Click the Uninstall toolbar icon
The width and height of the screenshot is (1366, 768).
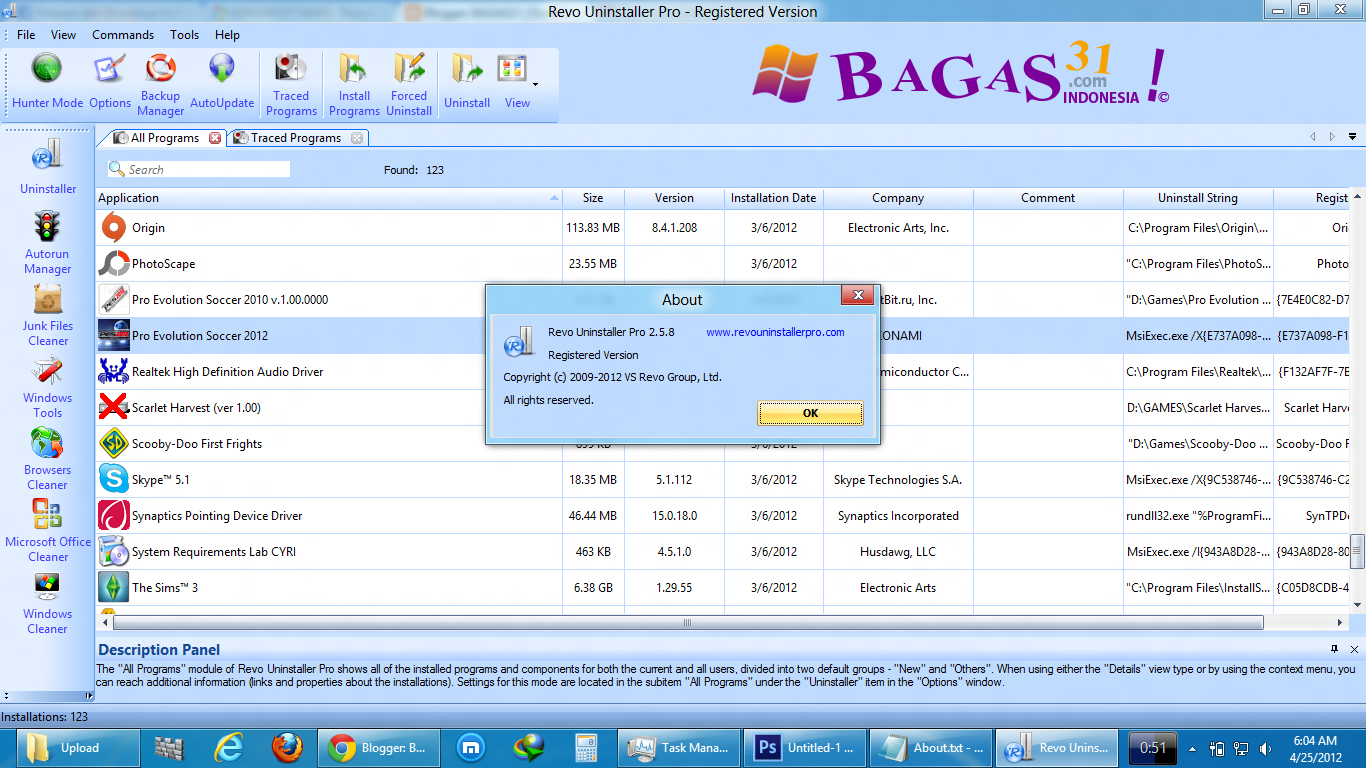[x=467, y=70]
